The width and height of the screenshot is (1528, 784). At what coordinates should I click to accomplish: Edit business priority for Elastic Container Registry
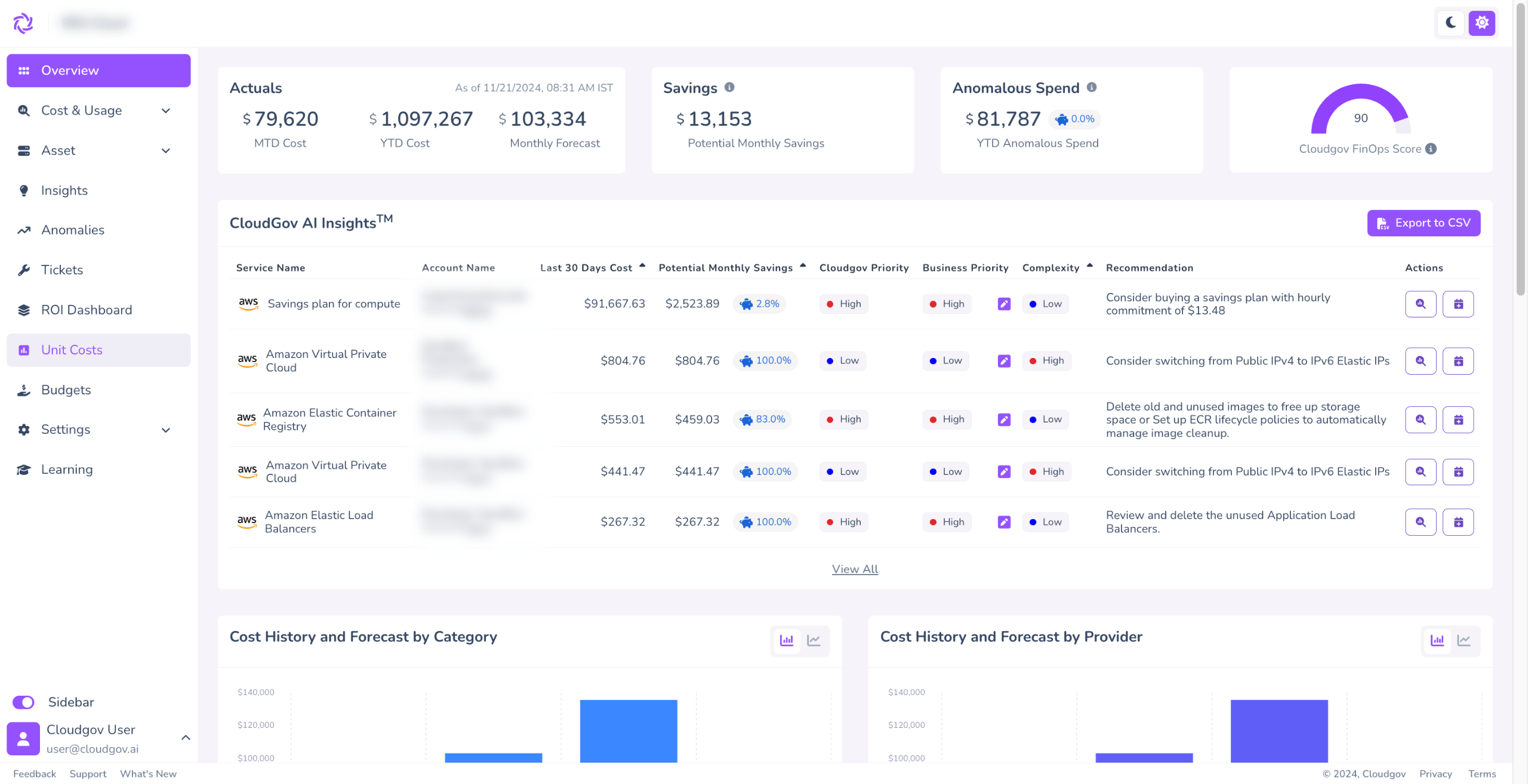tap(1004, 419)
